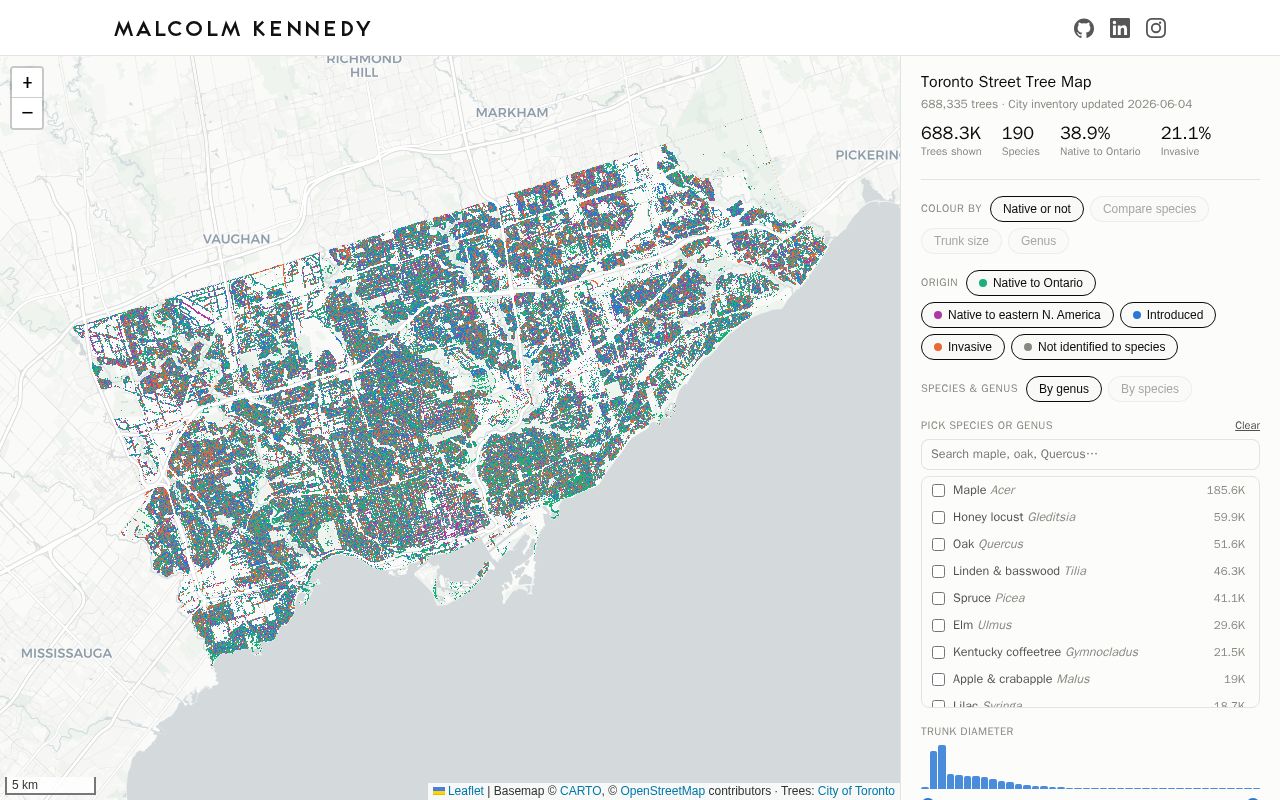The height and width of the screenshot is (800, 1280).
Task: Colour trees by Trunk size
Action: (961, 241)
